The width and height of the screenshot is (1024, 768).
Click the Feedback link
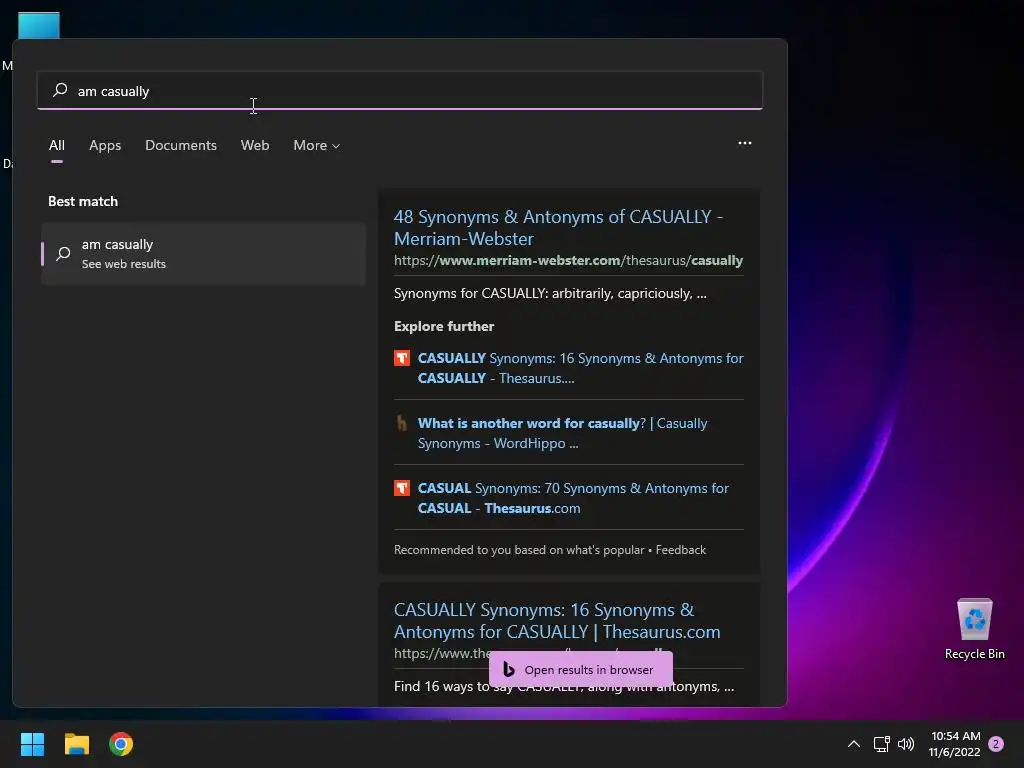click(x=680, y=550)
